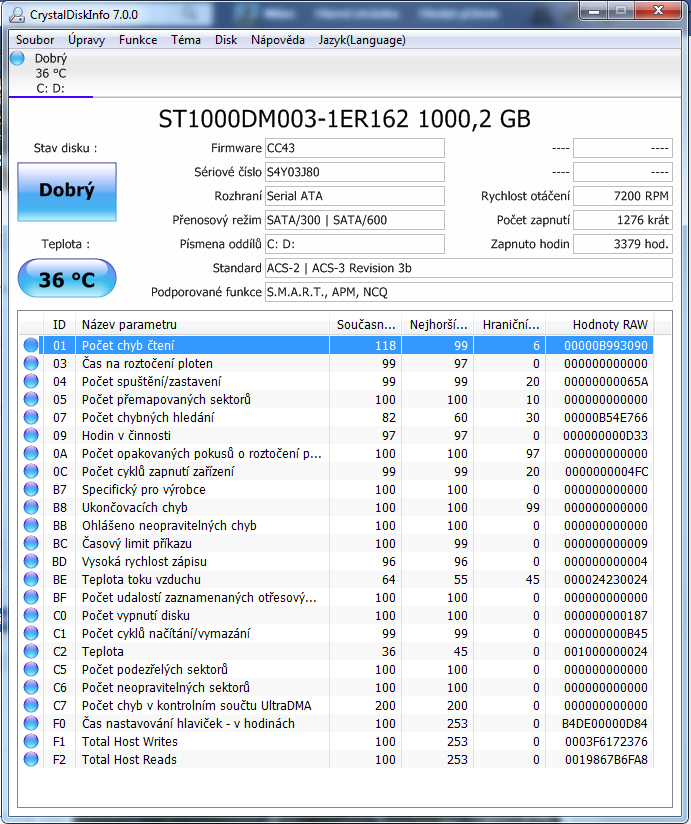
Task: Click the status orb for Hodin v činnosti
Action: 31,435
